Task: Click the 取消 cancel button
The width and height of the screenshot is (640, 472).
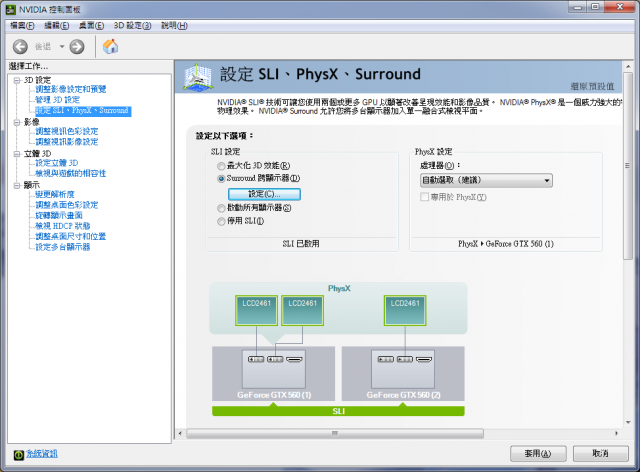Action: [600, 454]
